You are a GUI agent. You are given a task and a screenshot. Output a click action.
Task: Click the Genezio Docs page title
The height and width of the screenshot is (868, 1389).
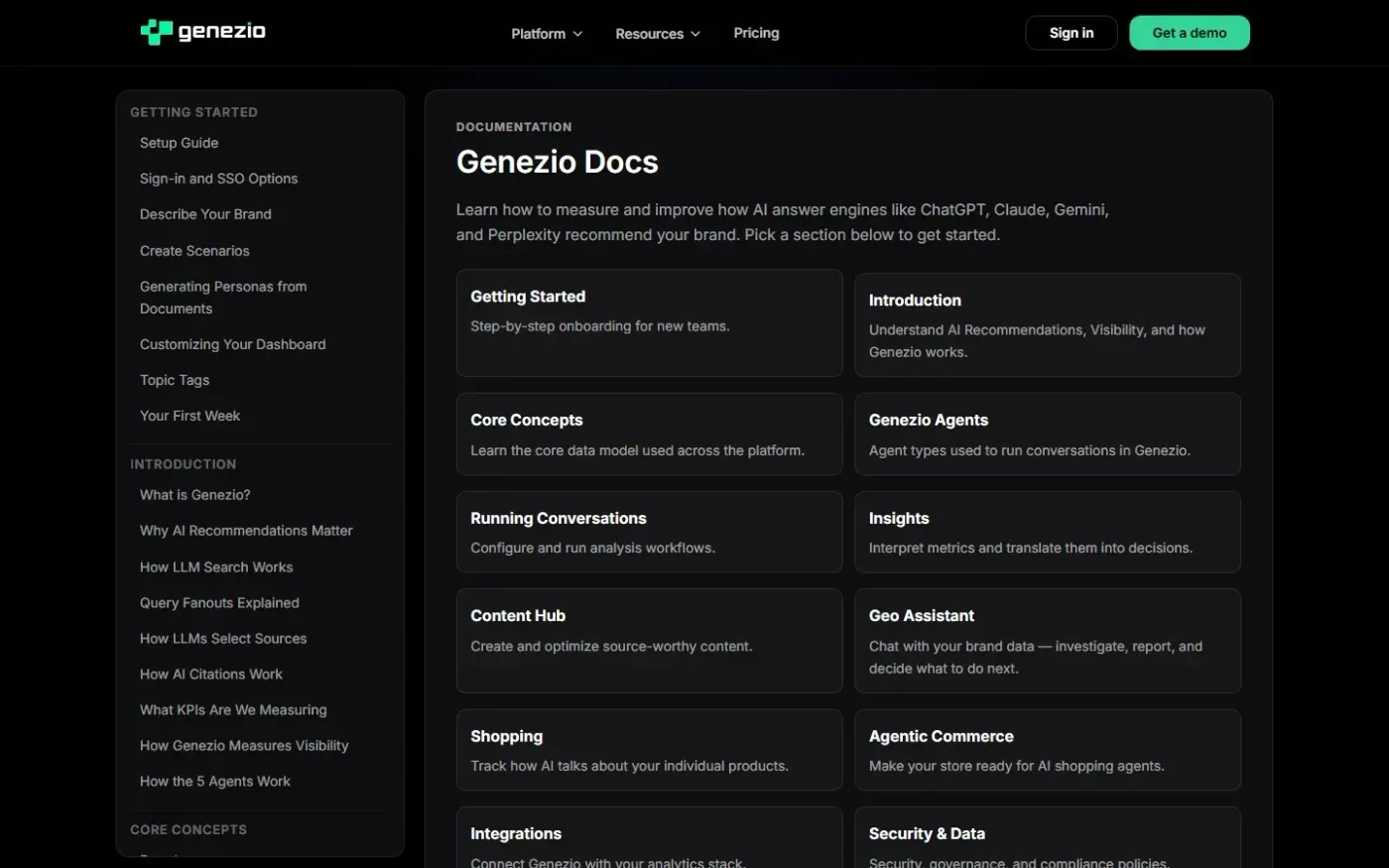[x=557, y=162]
